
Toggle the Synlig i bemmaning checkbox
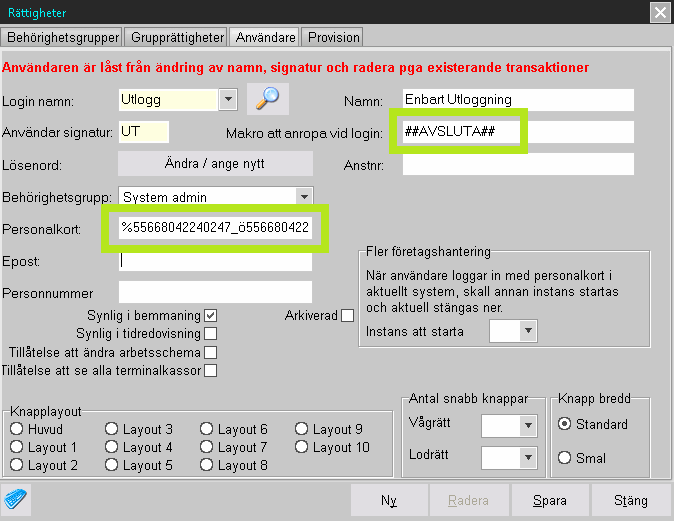tap(211, 315)
